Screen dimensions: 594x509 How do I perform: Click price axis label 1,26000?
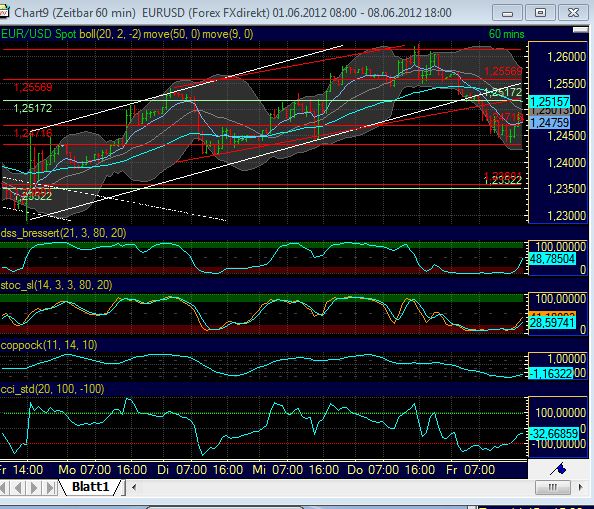coord(566,57)
